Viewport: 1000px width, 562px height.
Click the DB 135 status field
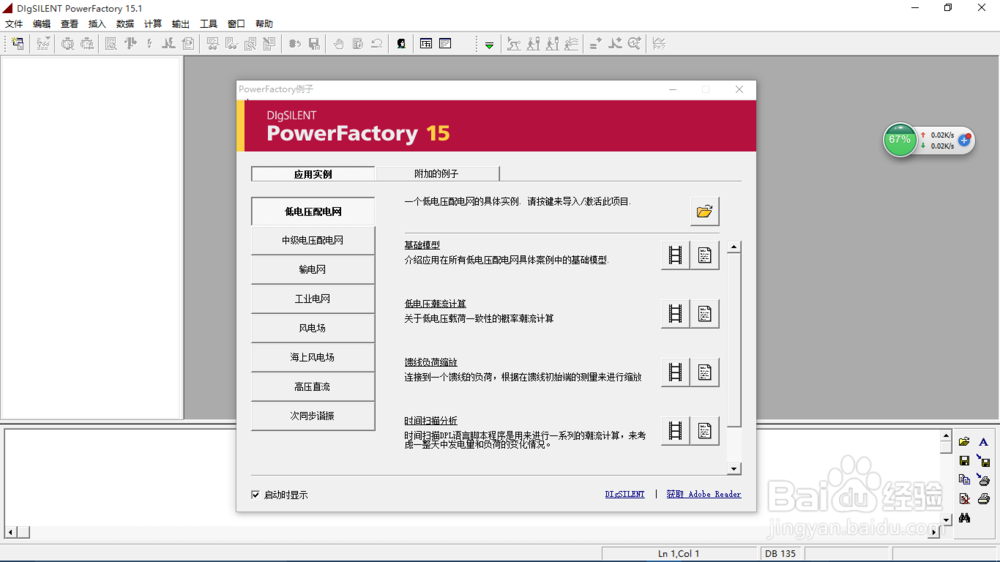781,554
